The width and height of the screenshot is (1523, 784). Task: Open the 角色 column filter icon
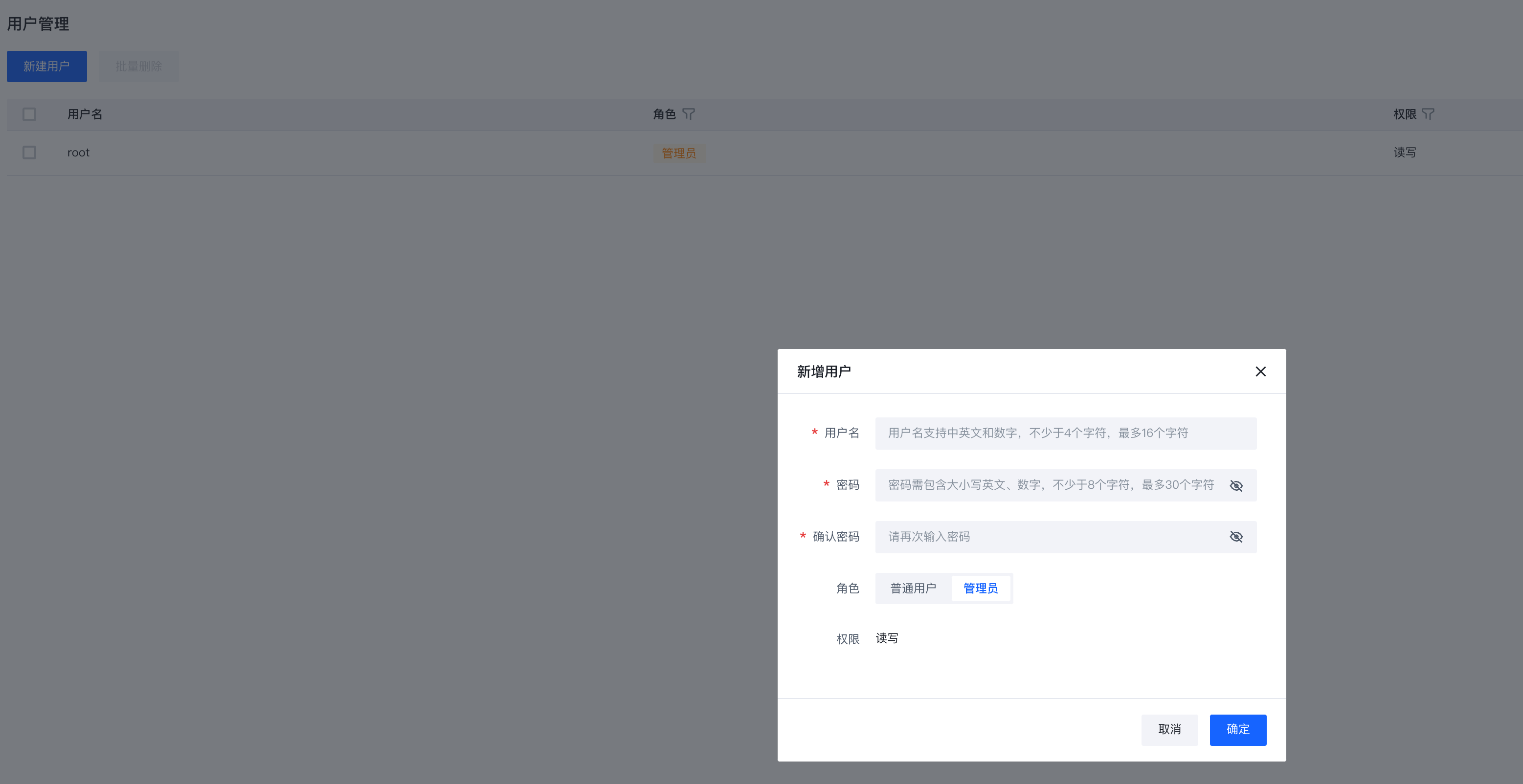tap(688, 114)
